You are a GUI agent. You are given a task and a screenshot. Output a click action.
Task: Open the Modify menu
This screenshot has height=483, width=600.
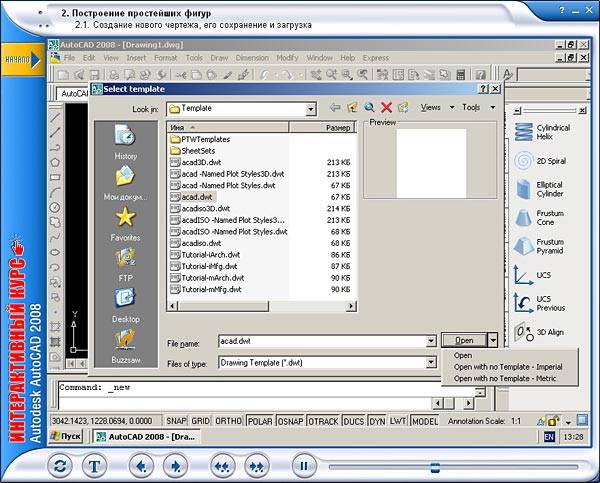287,58
